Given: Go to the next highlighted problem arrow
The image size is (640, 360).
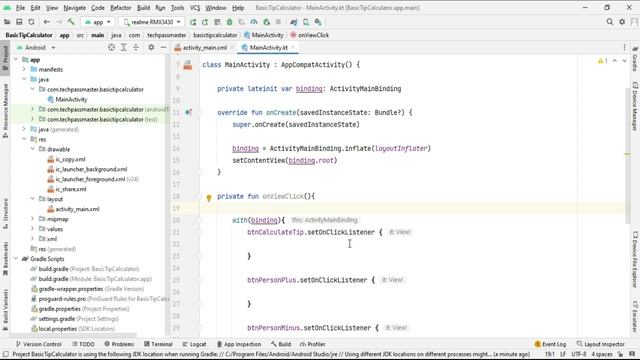Looking at the screenshot, I should click(624, 61).
